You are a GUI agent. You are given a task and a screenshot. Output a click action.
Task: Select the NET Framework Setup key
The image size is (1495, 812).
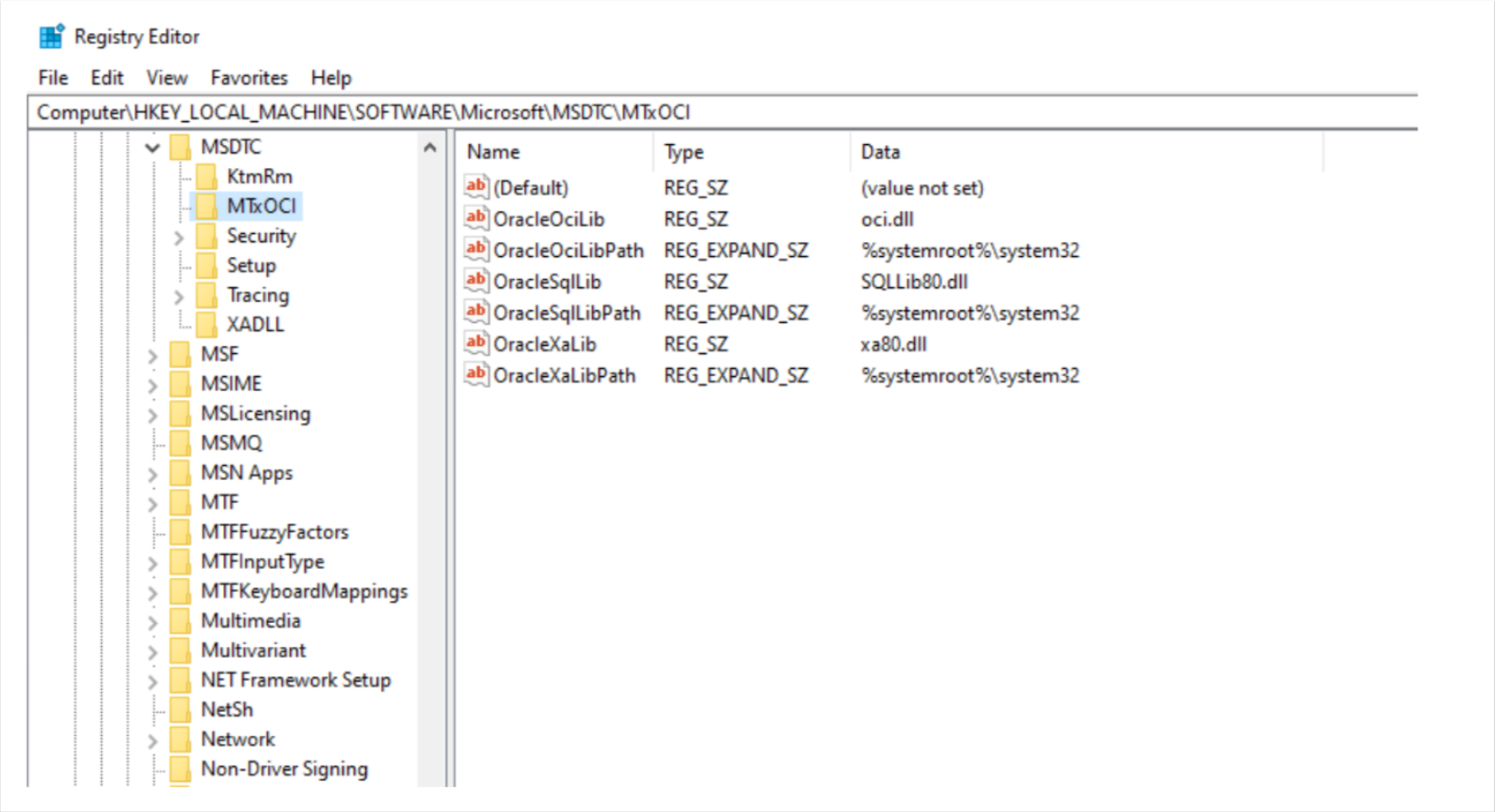296,680
